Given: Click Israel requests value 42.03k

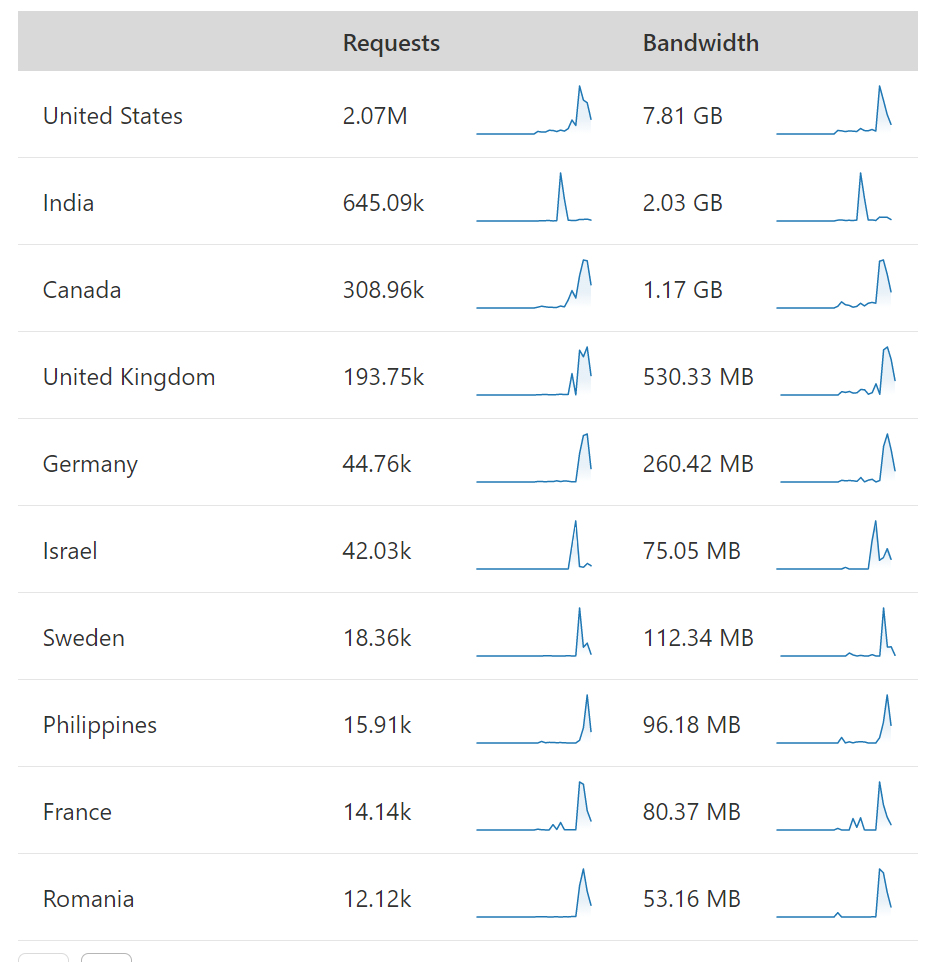Looking at the screenshot, I should pyautogui.click(x=377, y=551).
